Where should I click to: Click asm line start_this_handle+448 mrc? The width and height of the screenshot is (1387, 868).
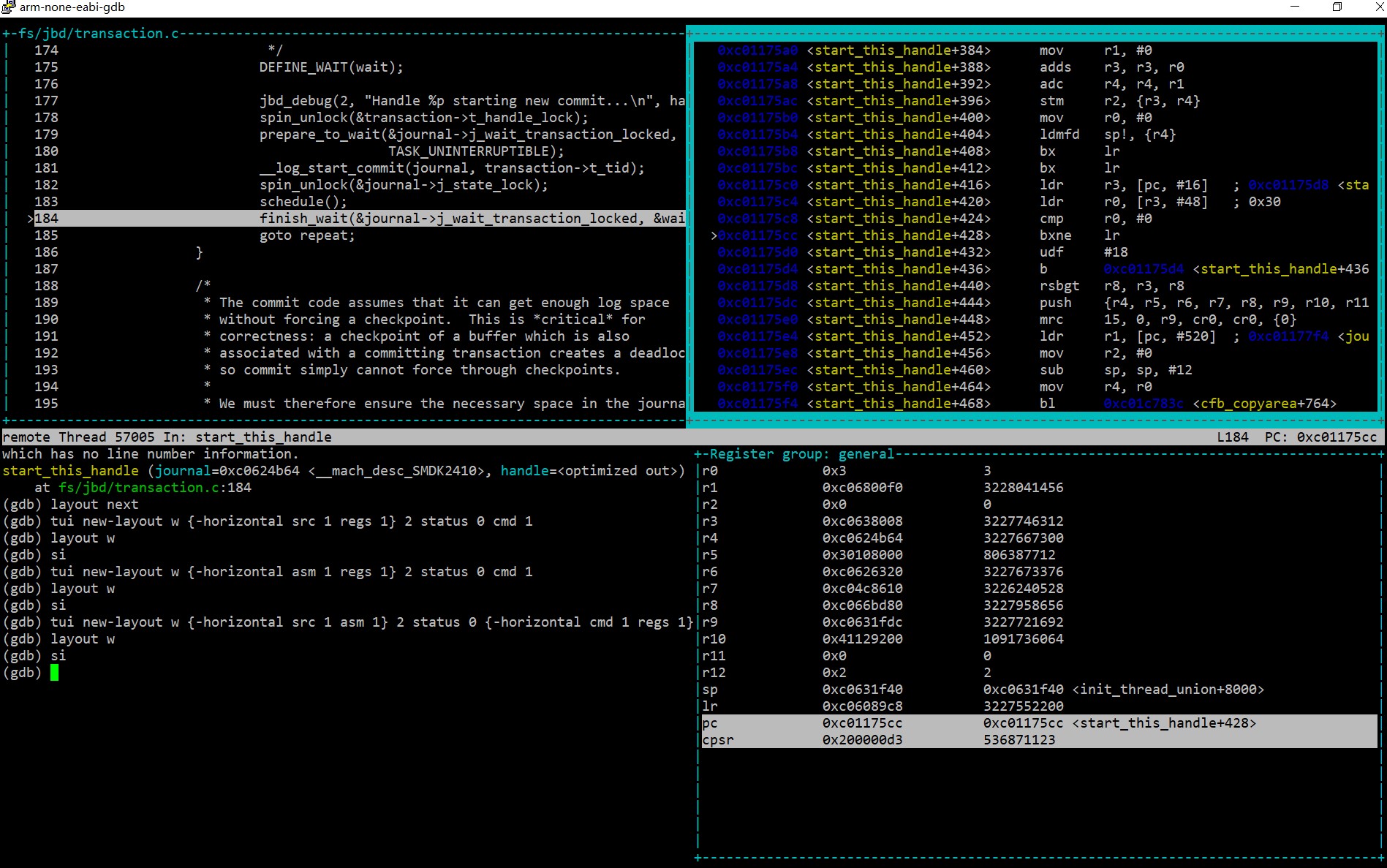point(1007,320)
